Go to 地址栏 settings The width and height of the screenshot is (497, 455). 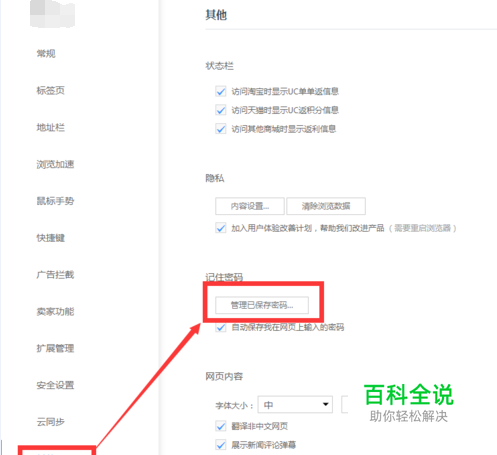pos(51,127)
